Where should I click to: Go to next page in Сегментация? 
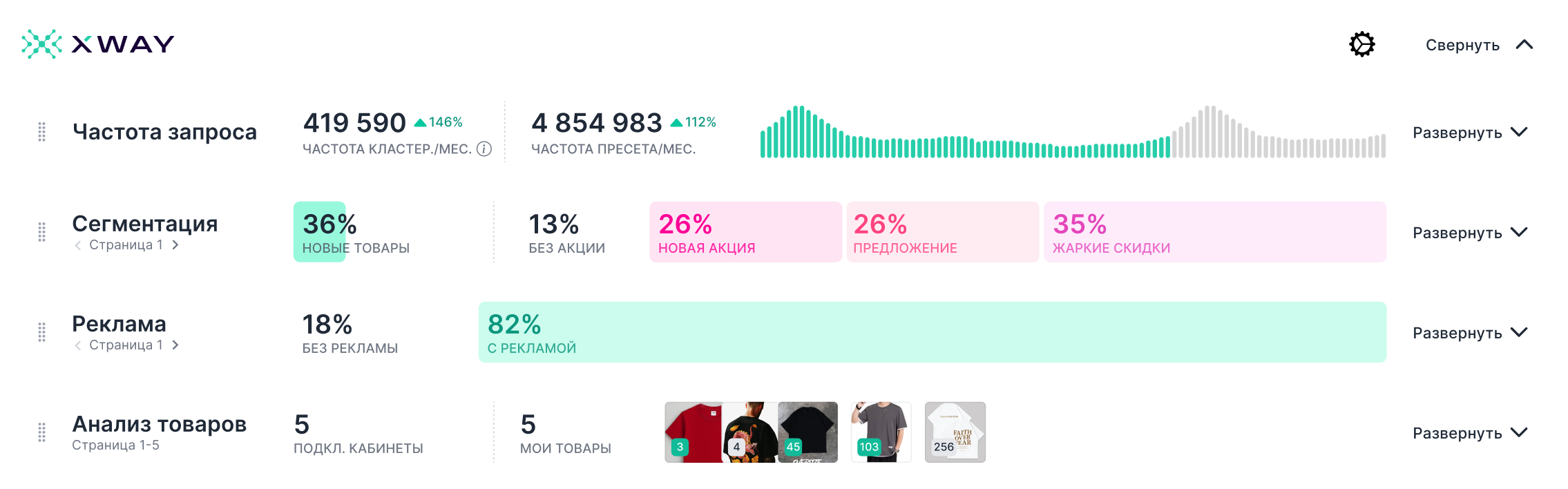click(175, 245)
